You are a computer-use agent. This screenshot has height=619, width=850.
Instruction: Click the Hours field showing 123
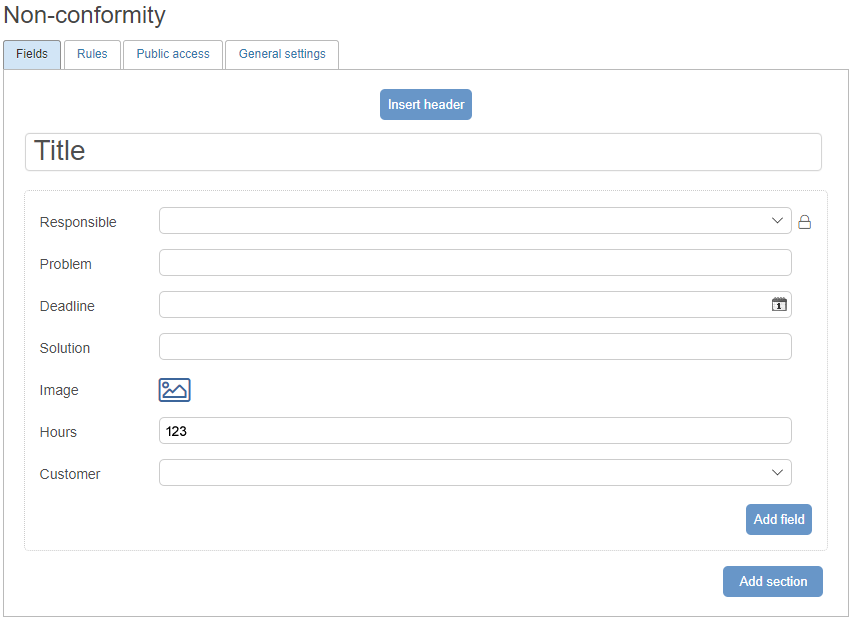coord(475,431)
